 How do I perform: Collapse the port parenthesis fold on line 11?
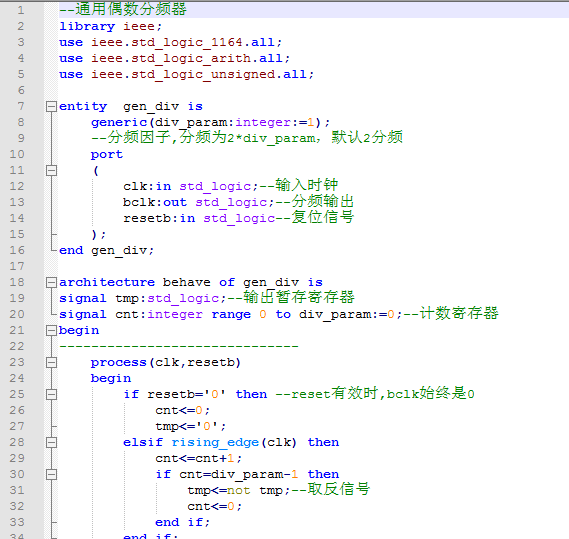point(52,170)
